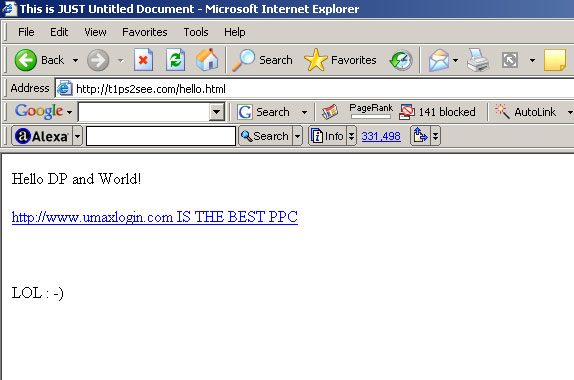This screenshot has height=380, width=574.
Task: Click the Google toolbar search input
Action: (144, 112)
